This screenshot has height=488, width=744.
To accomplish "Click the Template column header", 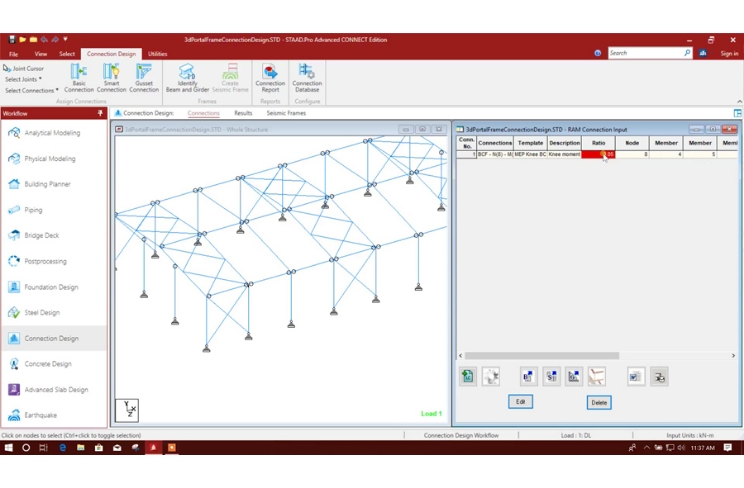I will click(x=530, y=143).
